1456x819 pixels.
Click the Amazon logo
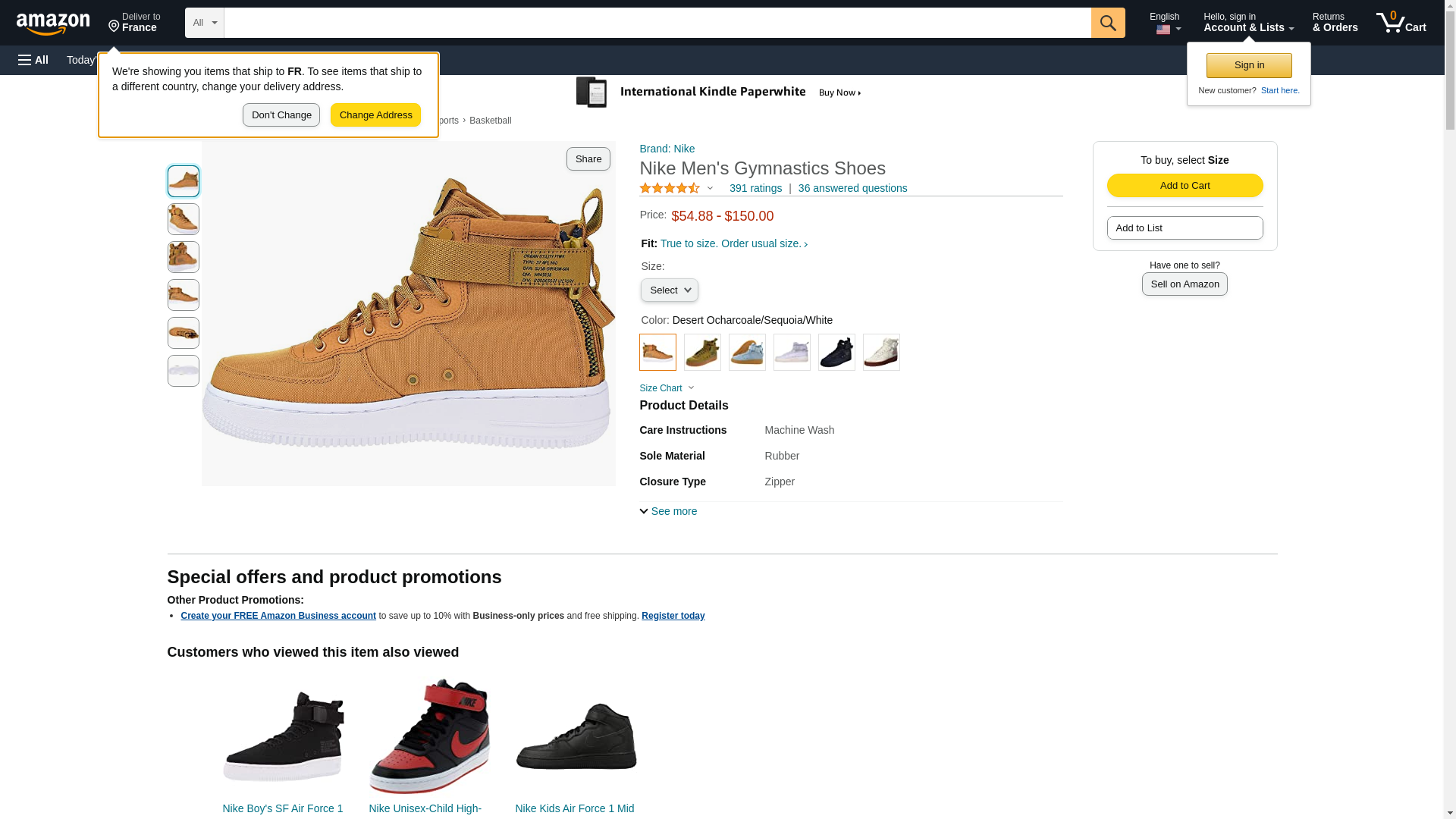pos(53,24)
